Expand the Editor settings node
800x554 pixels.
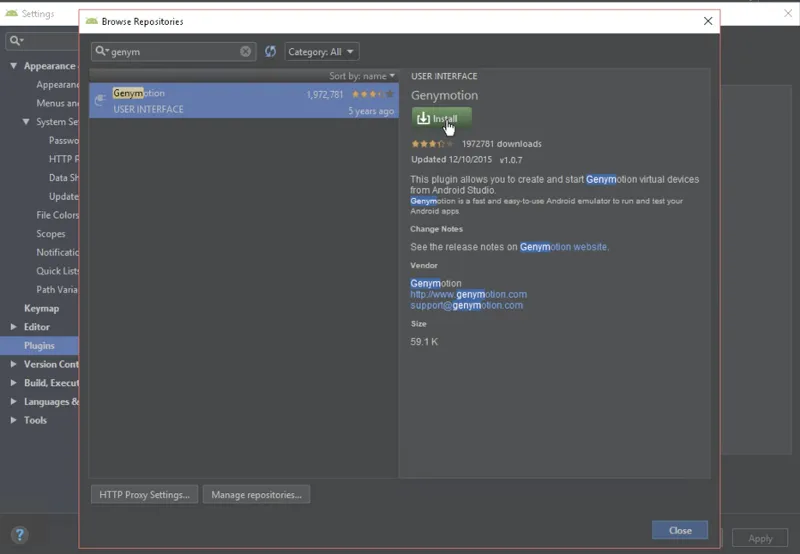click(14, 326)
